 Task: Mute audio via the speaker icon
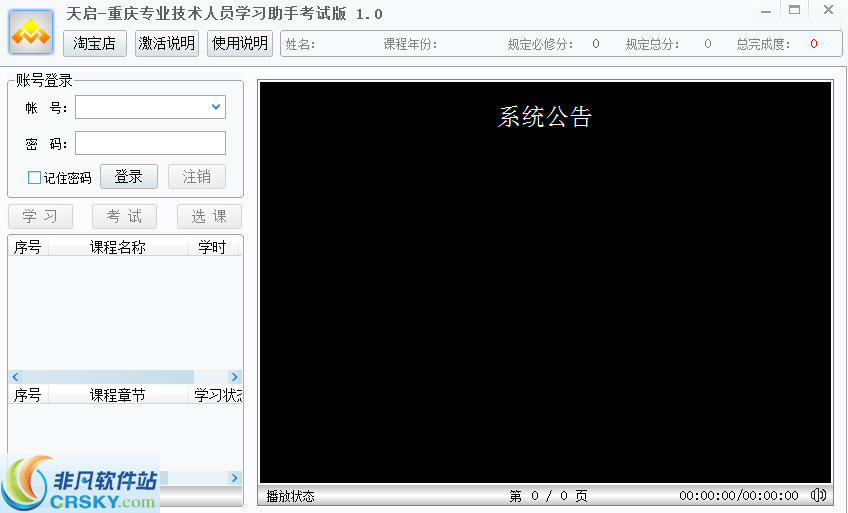818,495
